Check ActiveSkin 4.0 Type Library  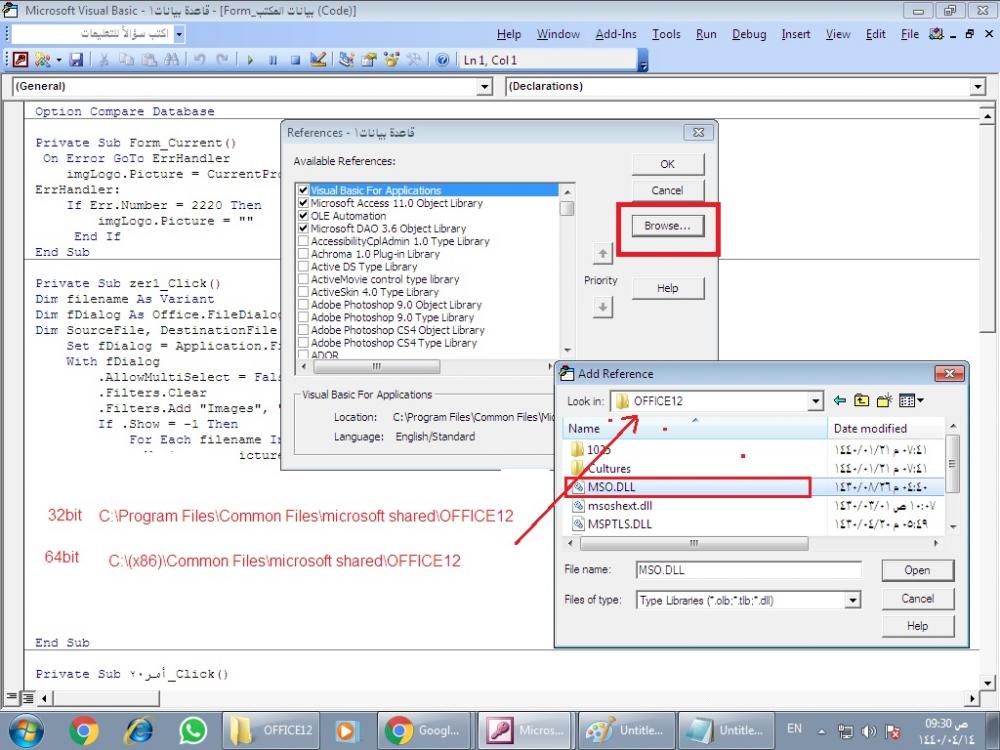coord(304,292)
